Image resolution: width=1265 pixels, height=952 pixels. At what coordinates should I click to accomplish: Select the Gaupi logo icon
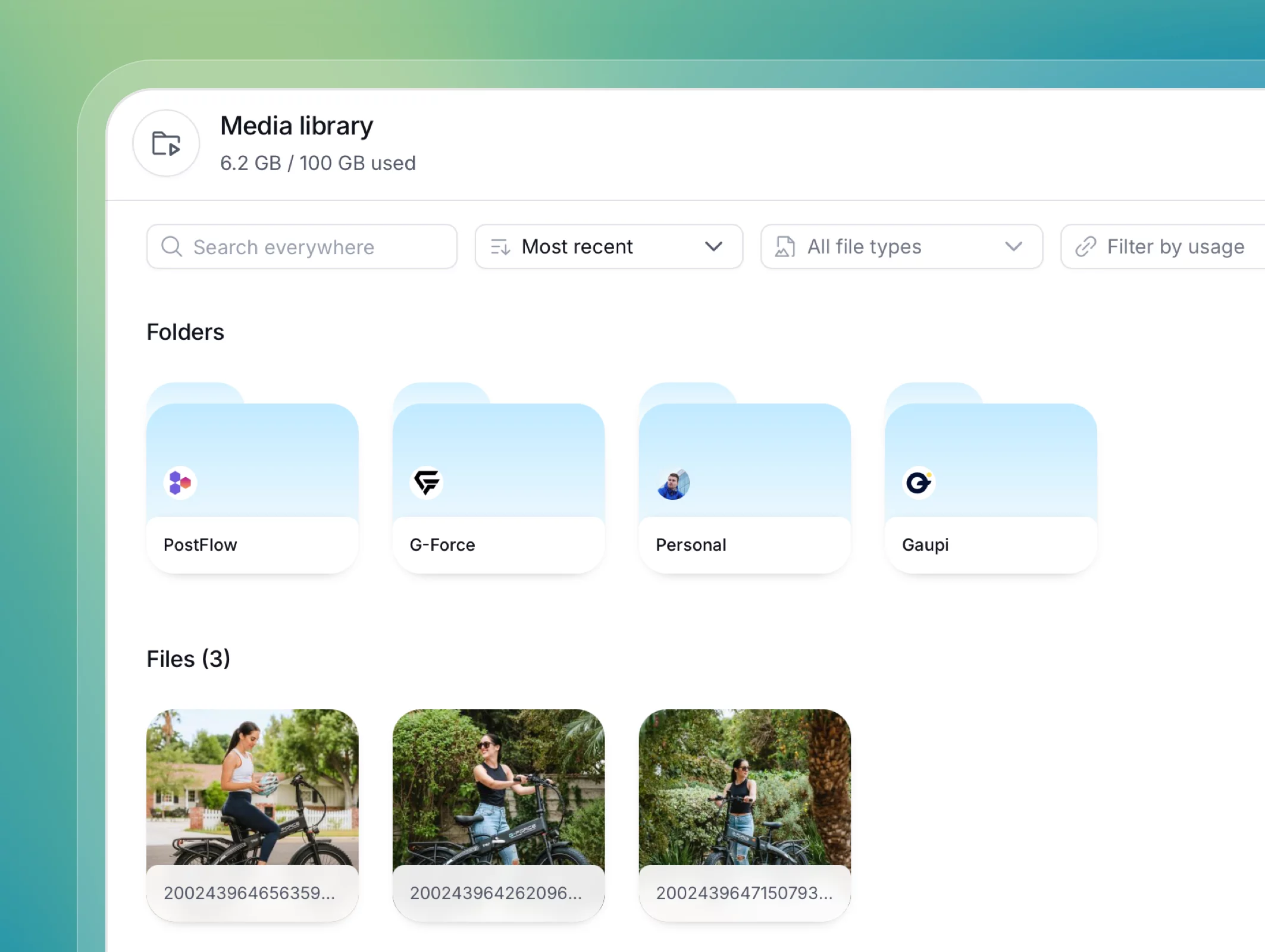[x=918, y=482]
